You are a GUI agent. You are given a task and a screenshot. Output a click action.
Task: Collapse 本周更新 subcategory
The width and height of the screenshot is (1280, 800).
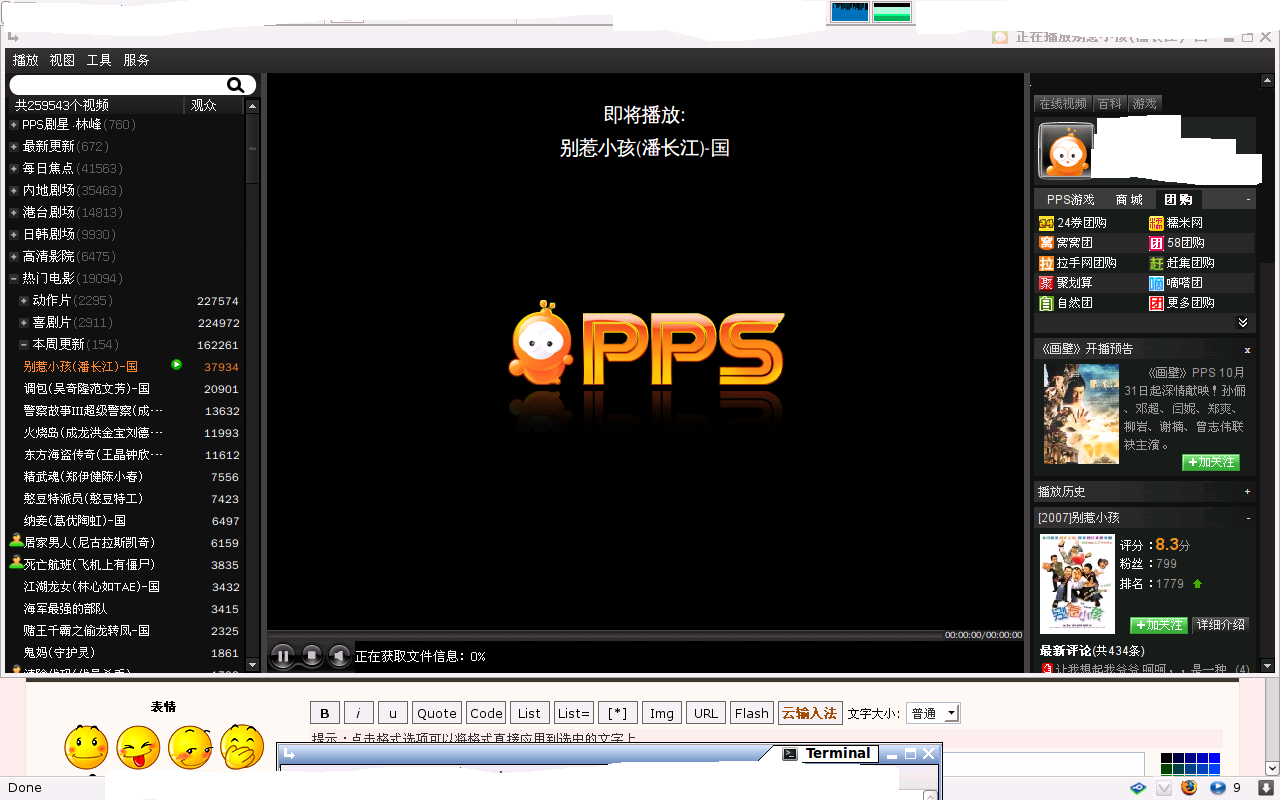[x=24, y=345]
